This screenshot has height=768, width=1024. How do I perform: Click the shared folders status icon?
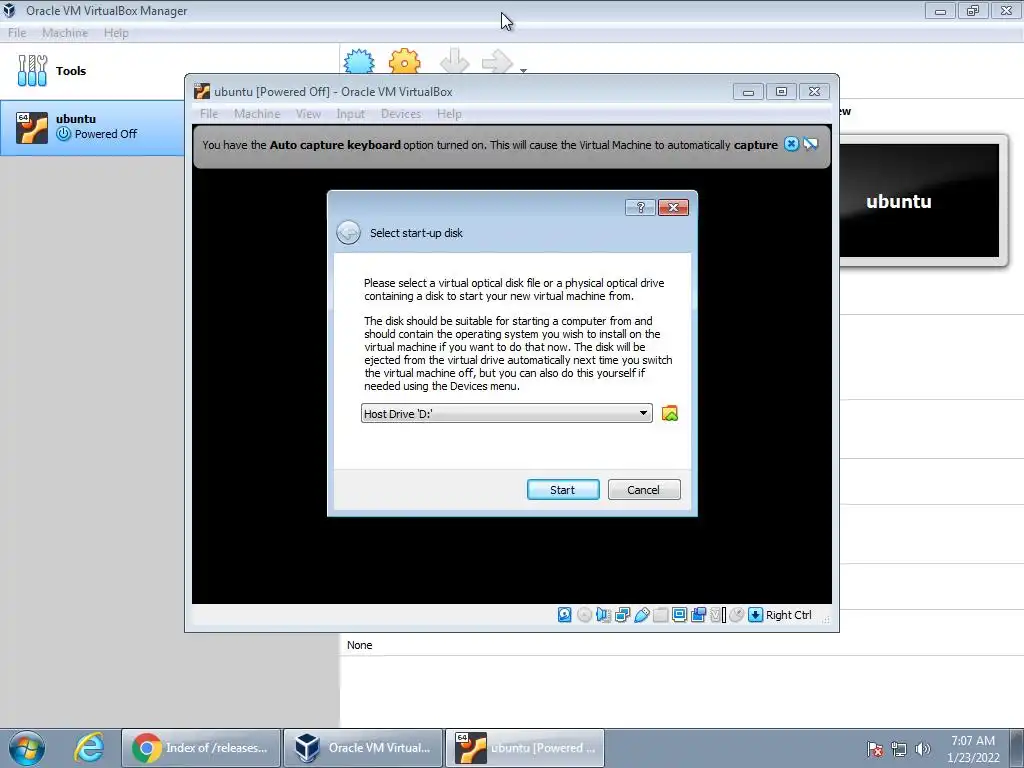pos(660,615)
